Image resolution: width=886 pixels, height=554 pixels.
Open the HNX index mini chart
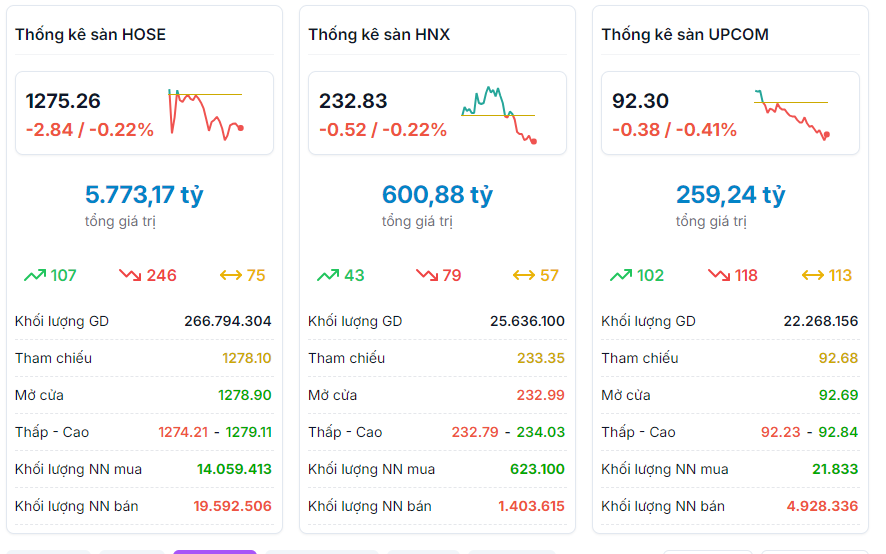[499, 113]
